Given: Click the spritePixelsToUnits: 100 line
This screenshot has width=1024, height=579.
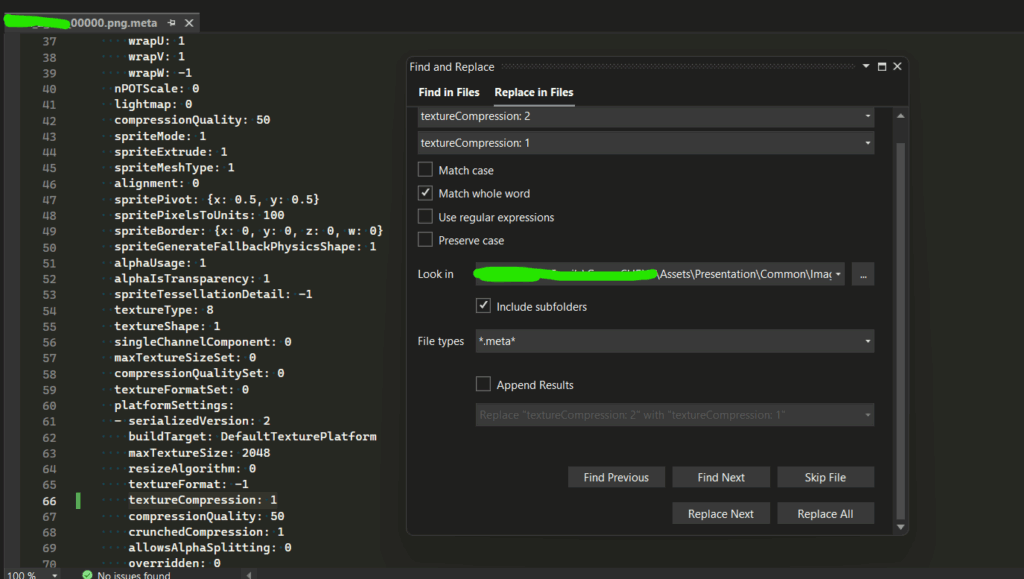Looking at the screenshot, I should pyautogui.click(x=199, y=215).
